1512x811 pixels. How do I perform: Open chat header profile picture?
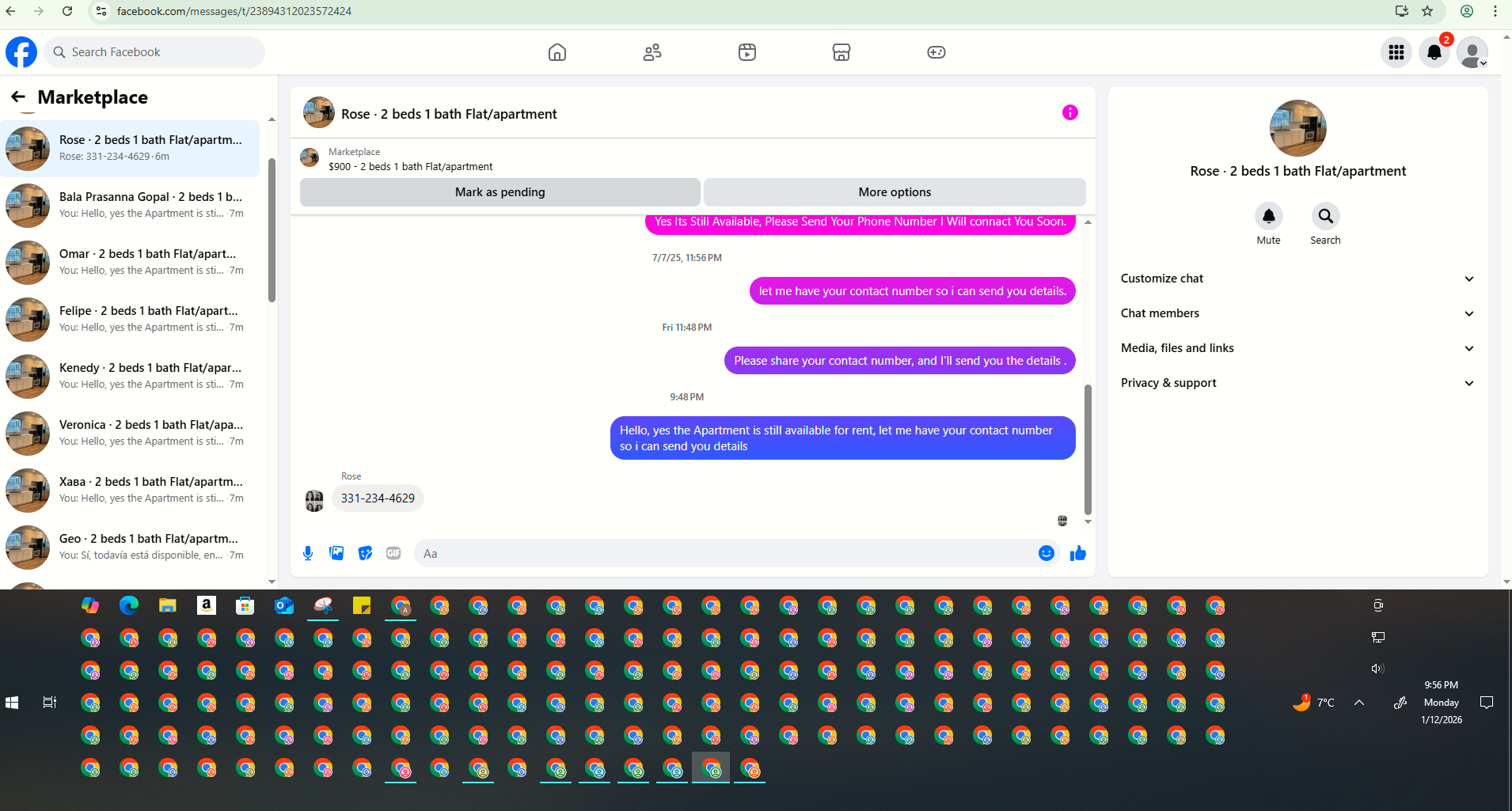[x=319, y=112]
